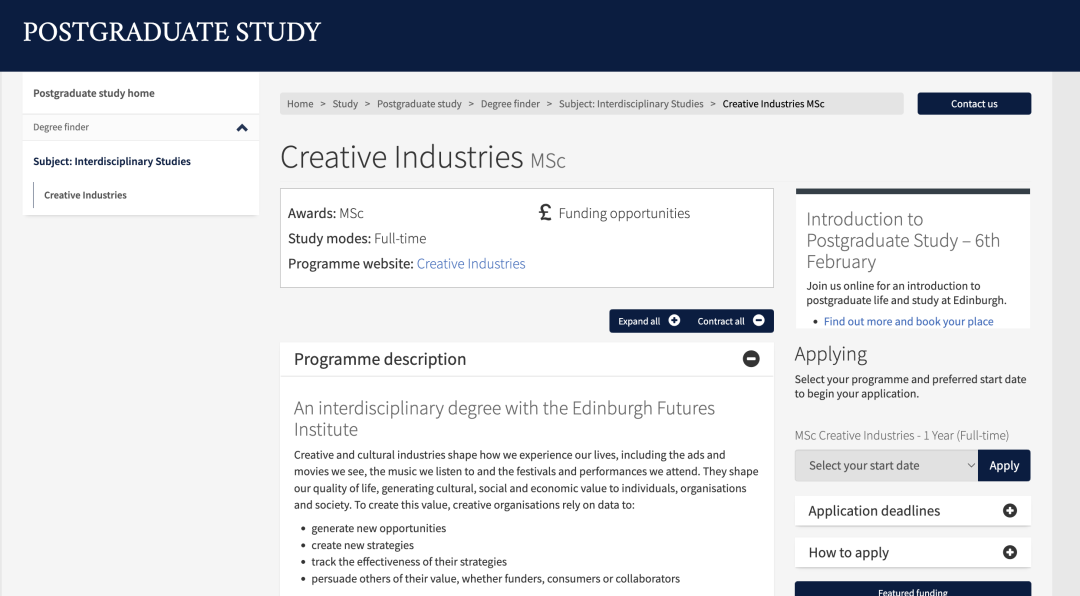Click the Apply button
Image resolution: width=1080 pixels, height=596 pixels.
click(x=1004, y=466)
